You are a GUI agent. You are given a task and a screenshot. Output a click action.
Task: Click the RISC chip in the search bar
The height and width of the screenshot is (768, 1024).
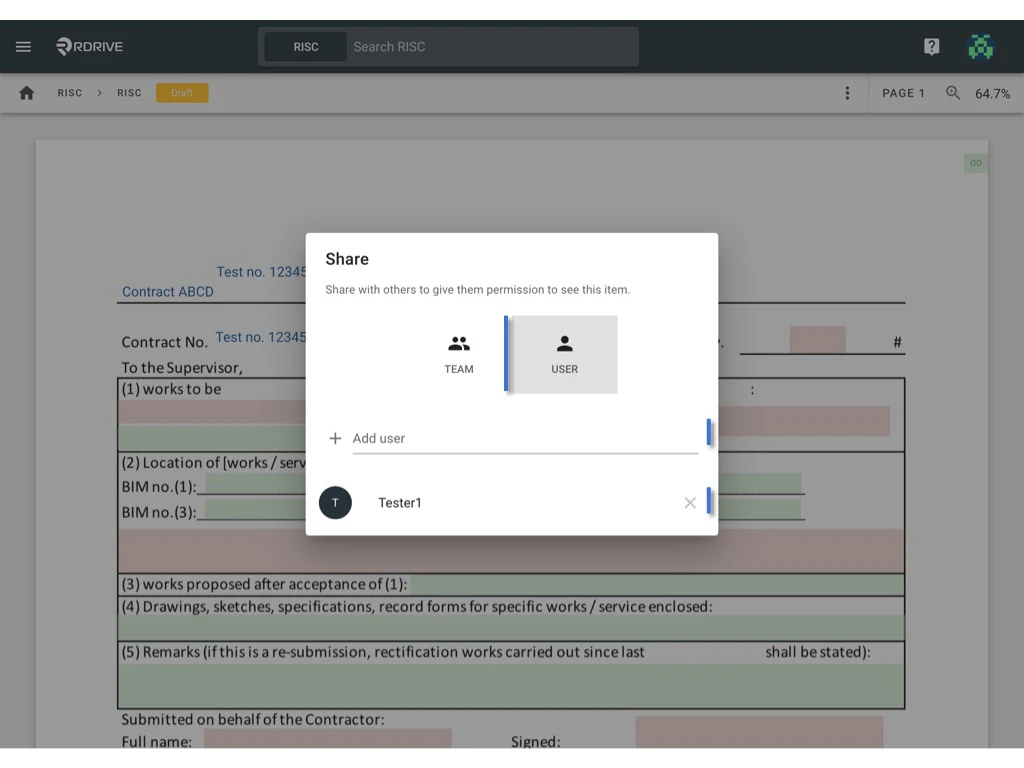pyautogui.click(x=305, y=46)
